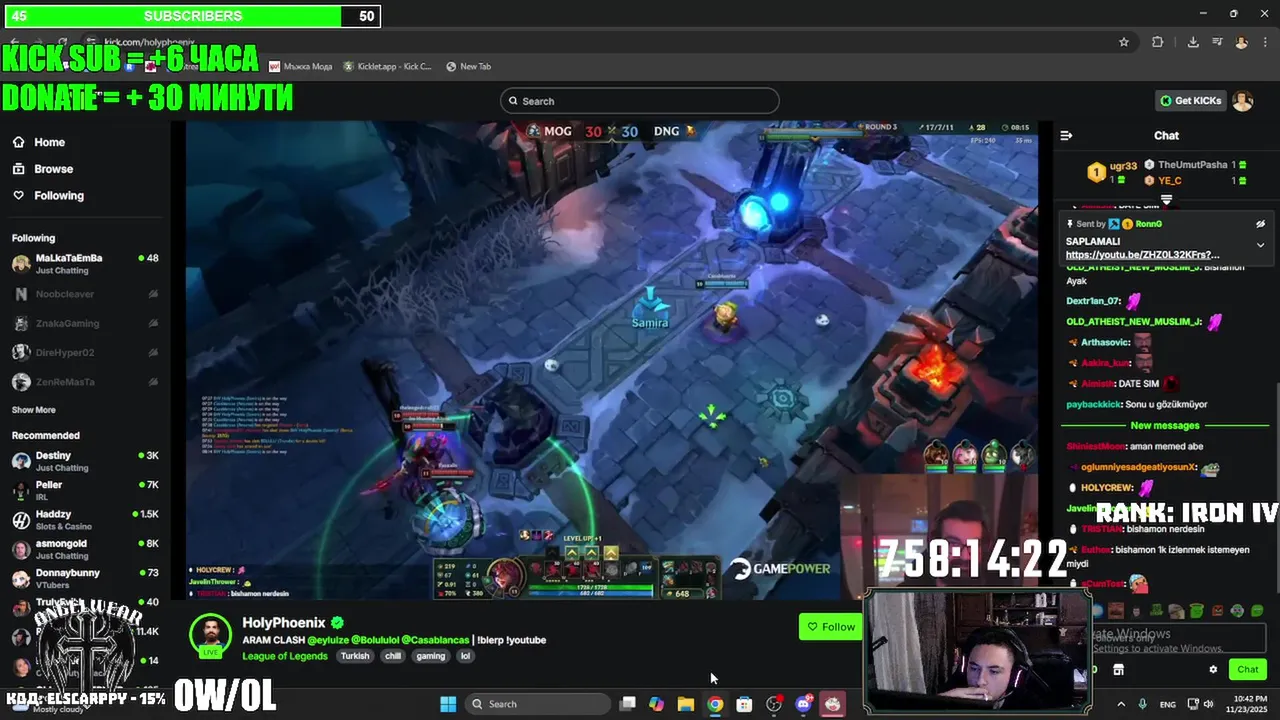Switch to Chrome on taskbar
1280x720 pixels.
pos(715,704)
